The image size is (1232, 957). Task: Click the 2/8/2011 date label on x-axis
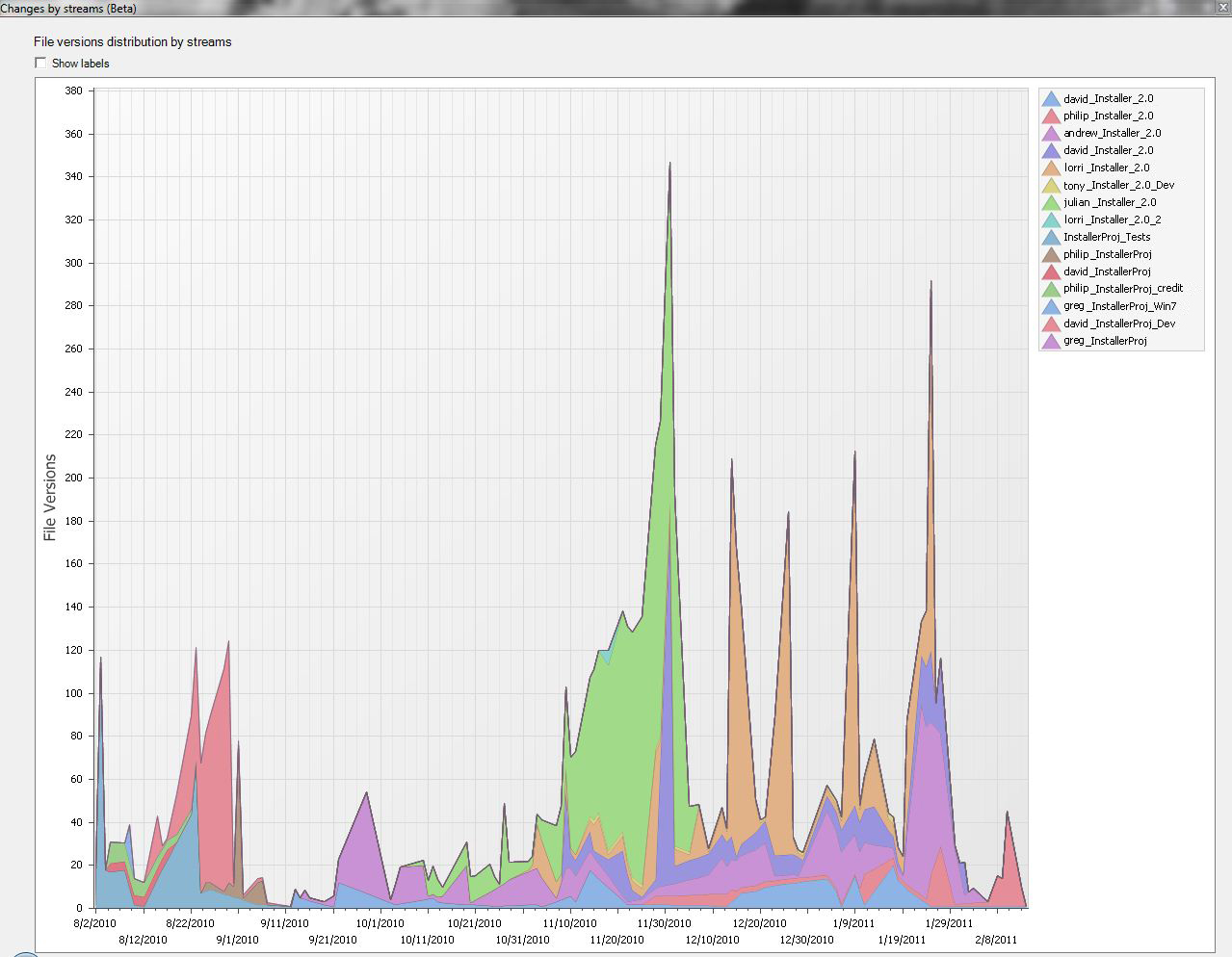tap(995, 940)
